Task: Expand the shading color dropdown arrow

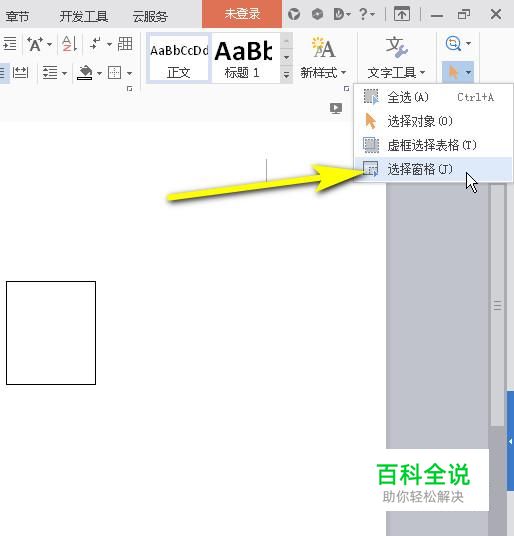Action: point(99,73)
